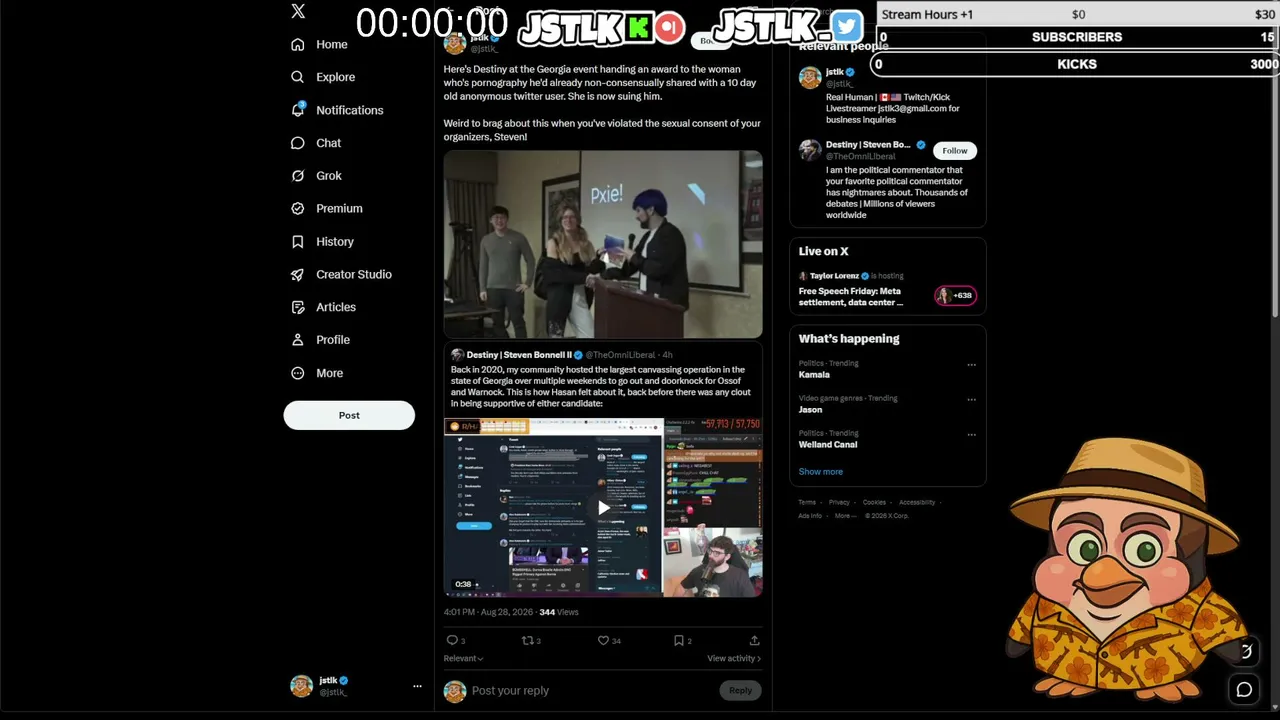Expand the footer More link
Viewport: 1280px width, 720px height.
845,516
